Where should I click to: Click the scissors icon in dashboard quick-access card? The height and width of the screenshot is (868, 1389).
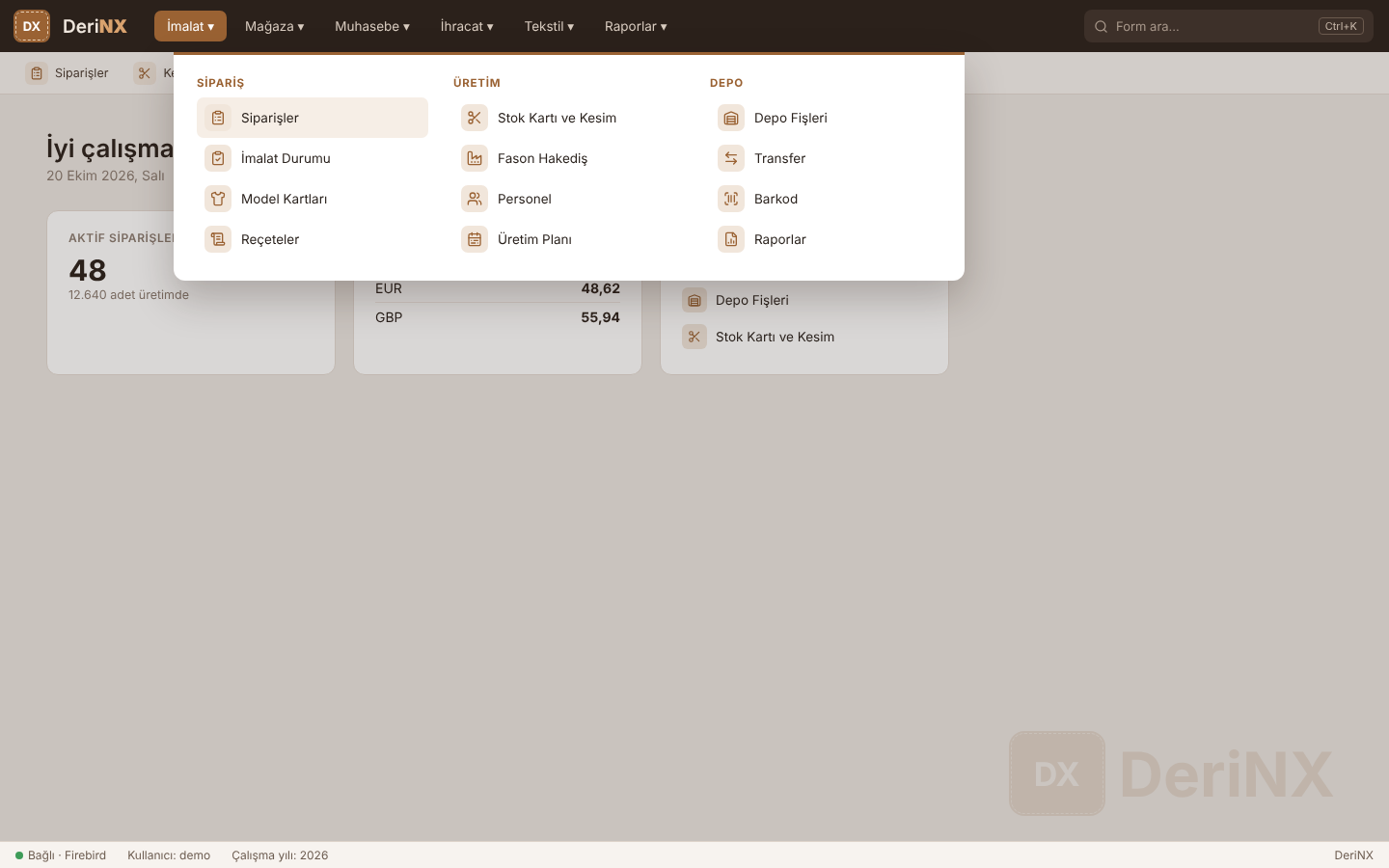694,337
